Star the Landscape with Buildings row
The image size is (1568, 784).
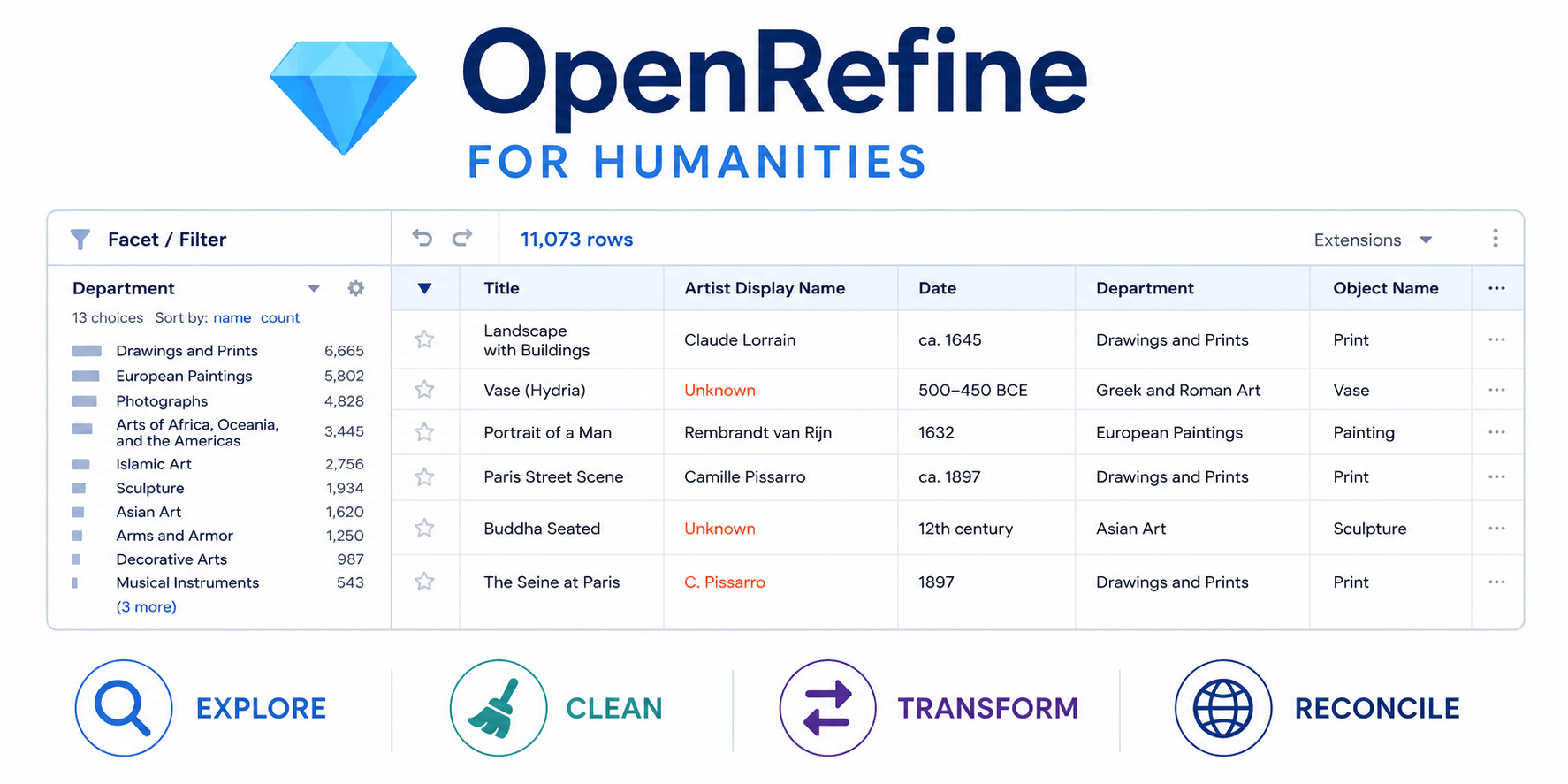(x=425, y=339)
